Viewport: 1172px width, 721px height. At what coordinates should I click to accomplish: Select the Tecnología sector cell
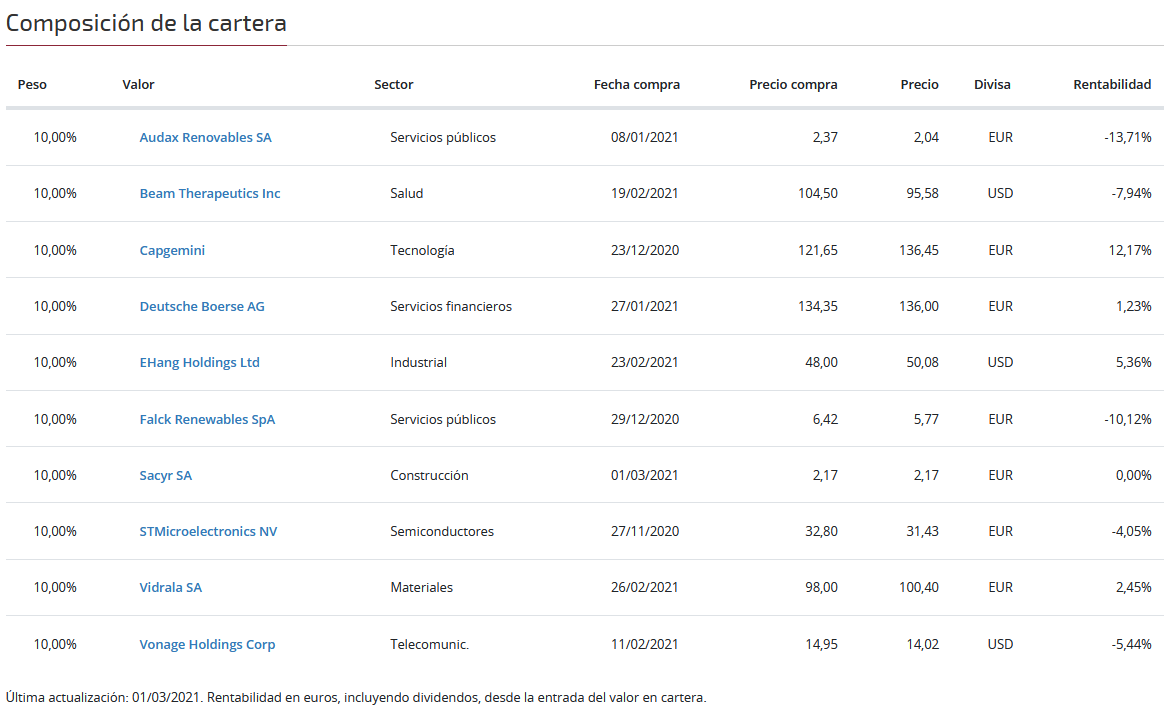pos(422,250)
